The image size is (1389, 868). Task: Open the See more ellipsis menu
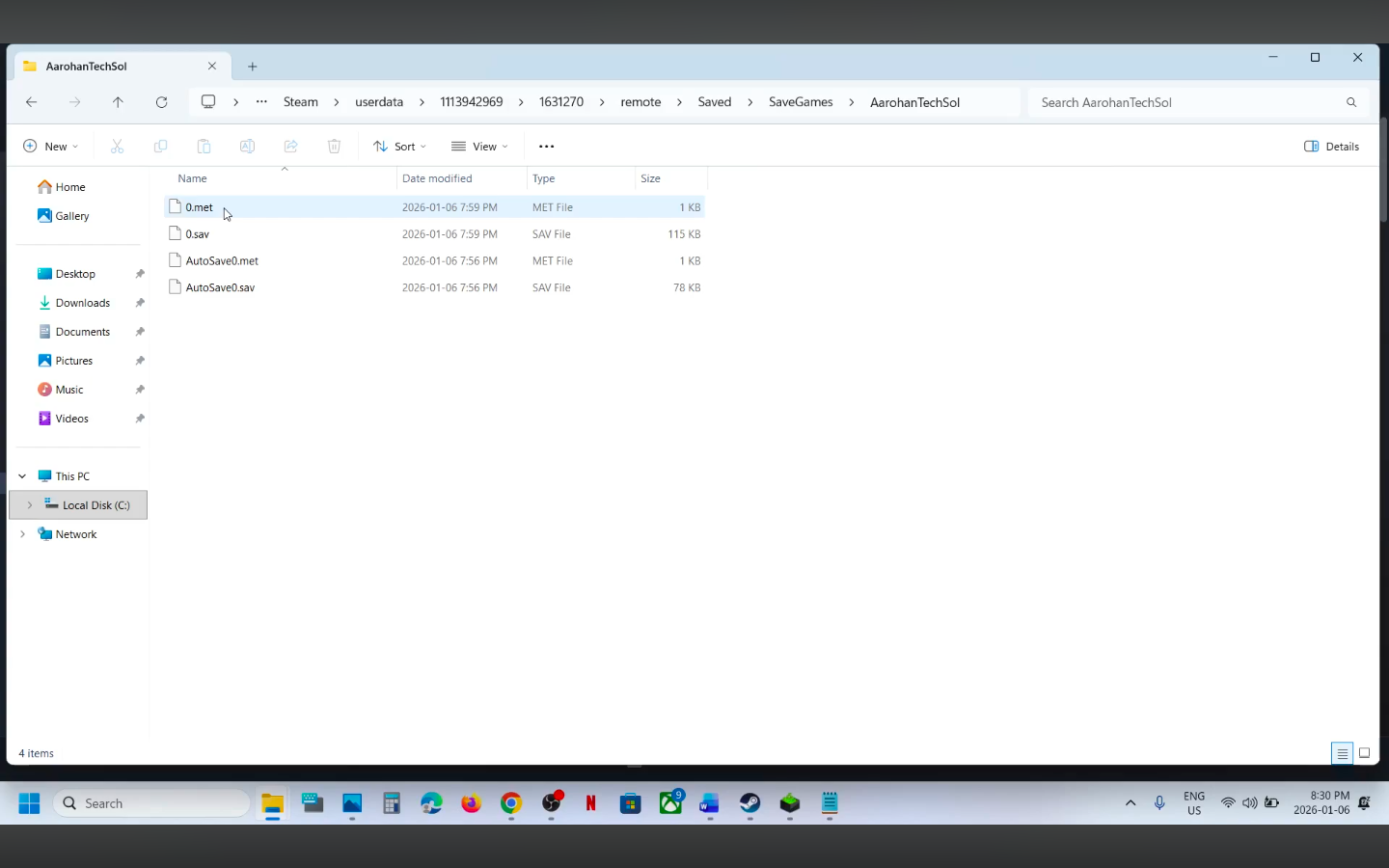(x=546, y=146)
